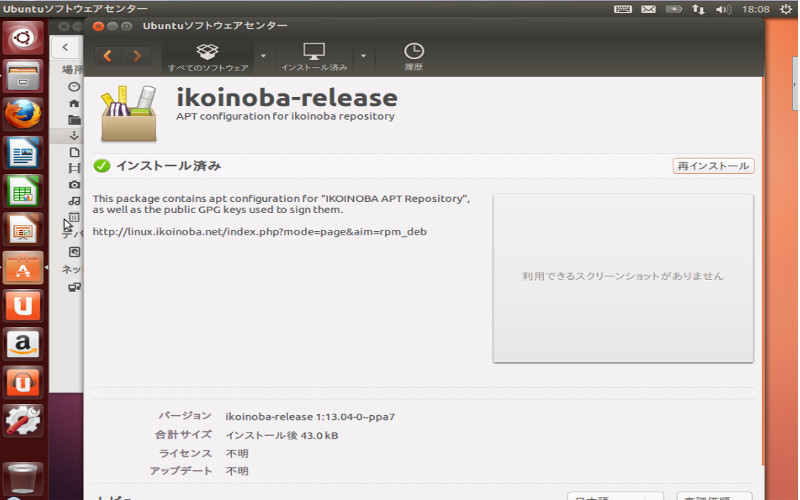Open the battery indicator menu
Screen dimensions: 800x500
[673, 9]
